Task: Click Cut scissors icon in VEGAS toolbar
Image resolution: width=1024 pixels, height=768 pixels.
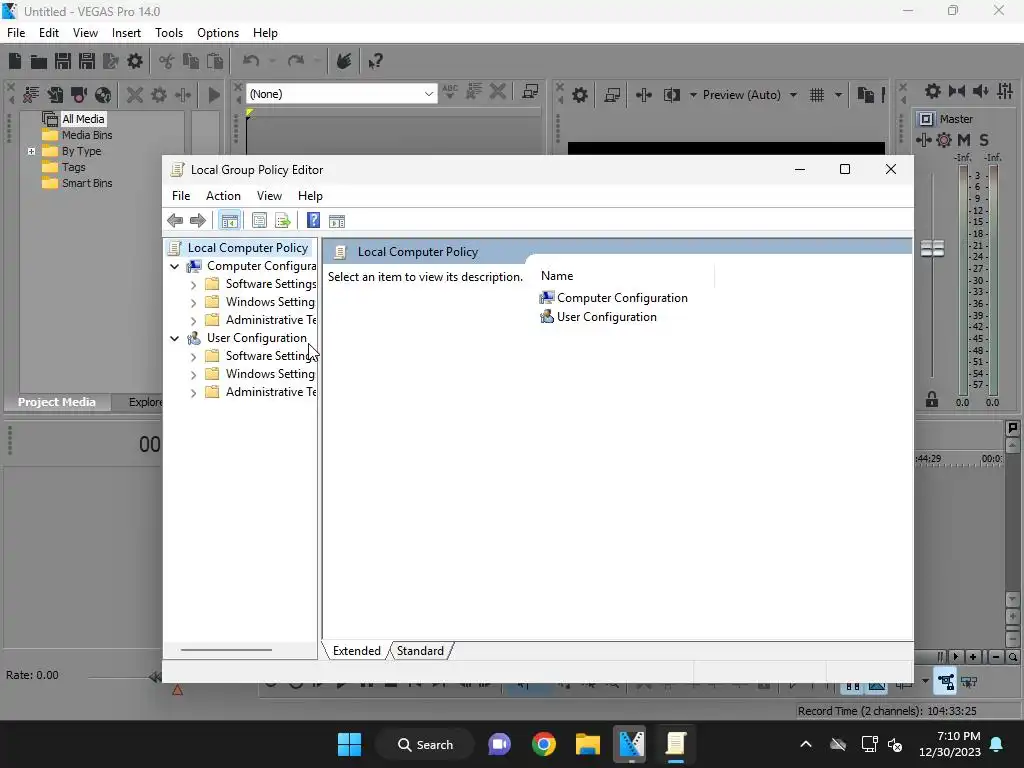Action: (x=167, y=61)
